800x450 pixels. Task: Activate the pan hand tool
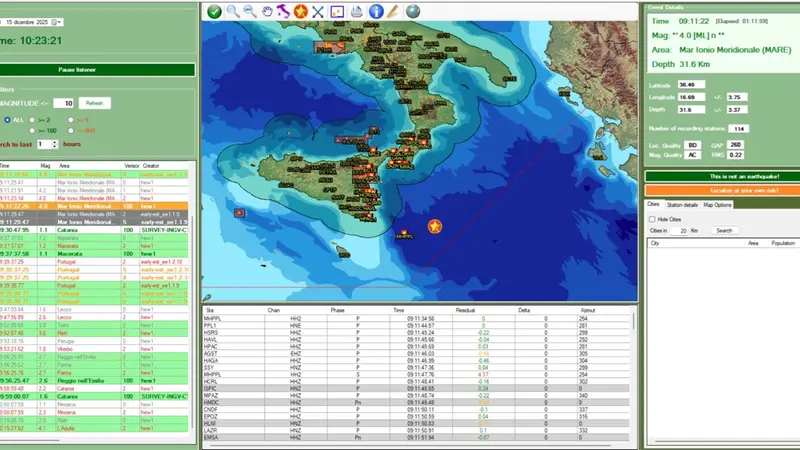[267, 12]
